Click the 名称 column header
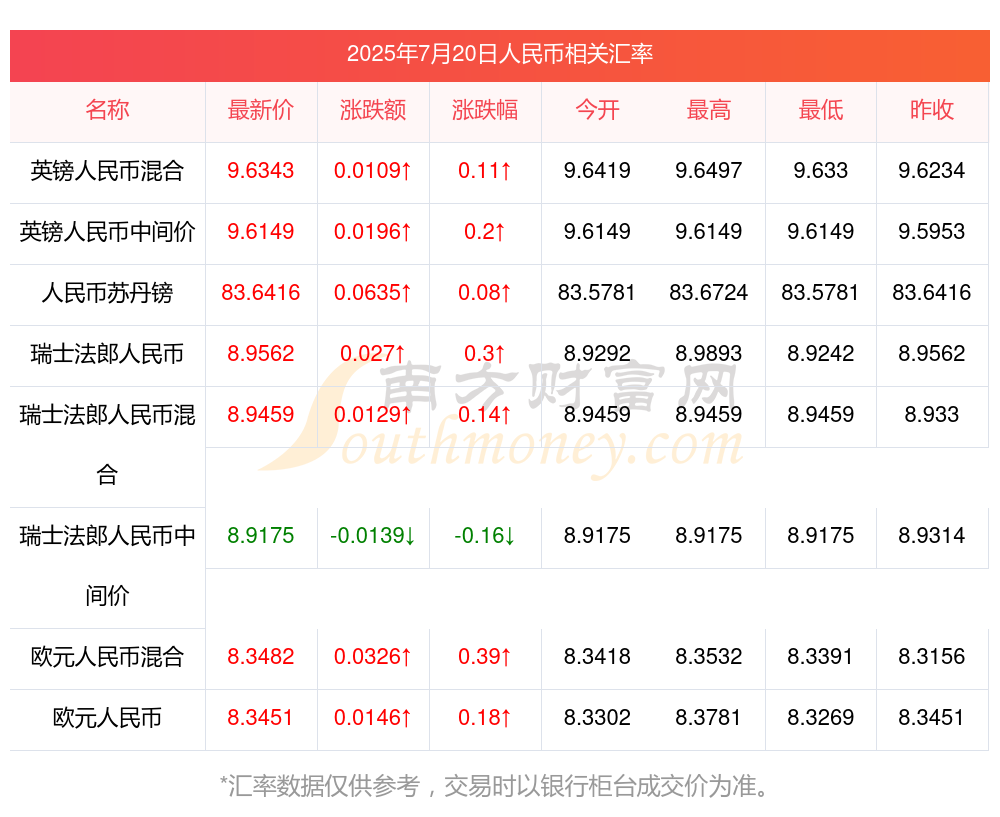The width and height of the screenshot is (1000, 817). tap(107, 110)
